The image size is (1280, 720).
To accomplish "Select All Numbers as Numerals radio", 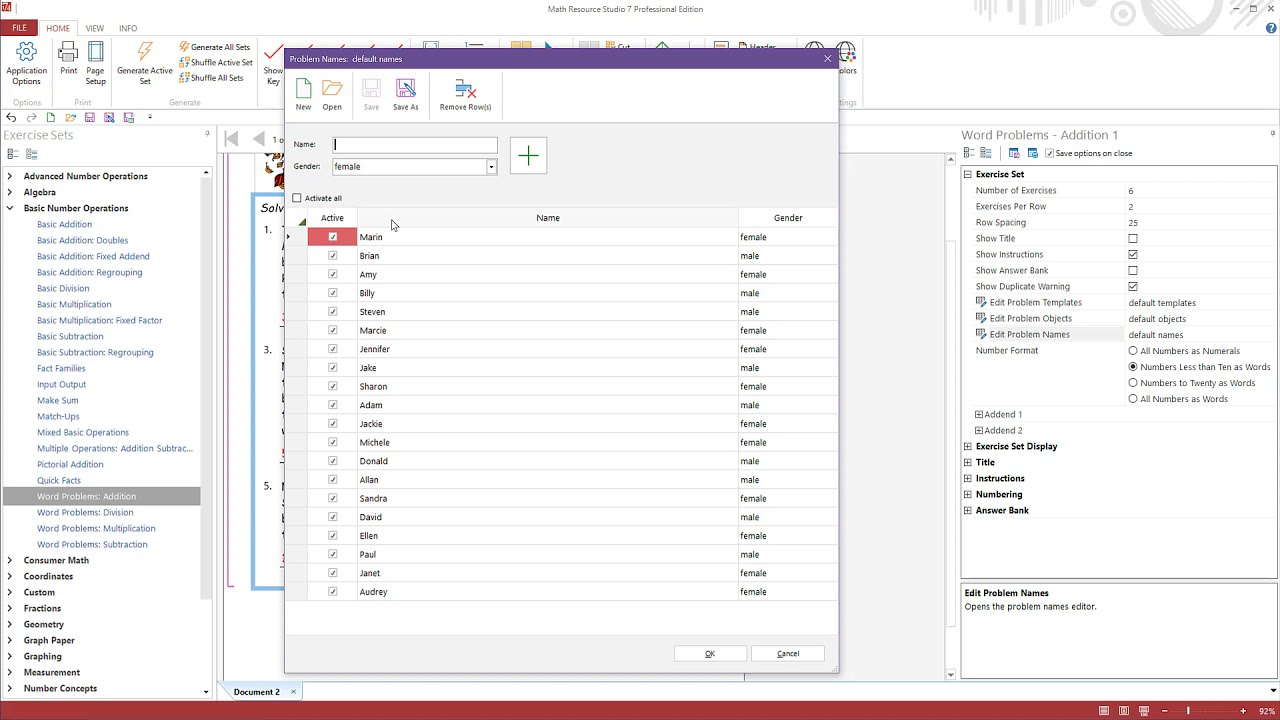I will 1133,351.
